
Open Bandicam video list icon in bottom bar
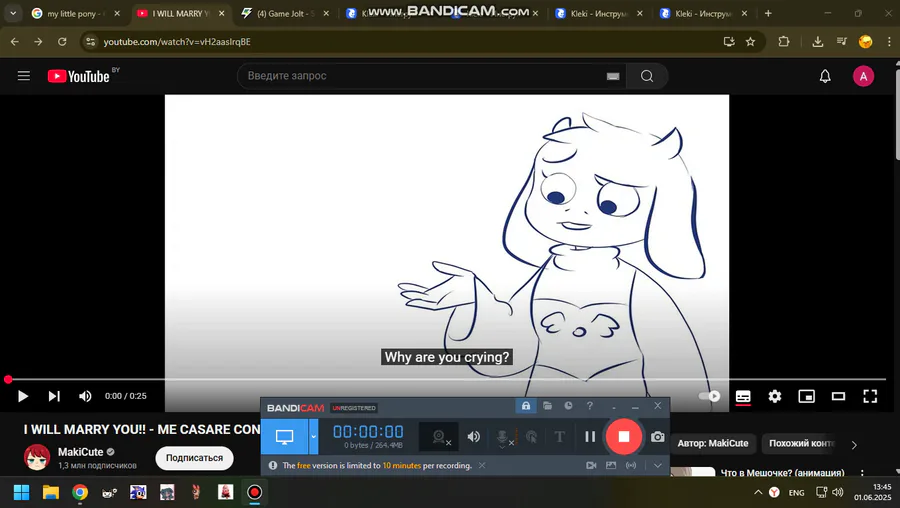click(591, 465)
